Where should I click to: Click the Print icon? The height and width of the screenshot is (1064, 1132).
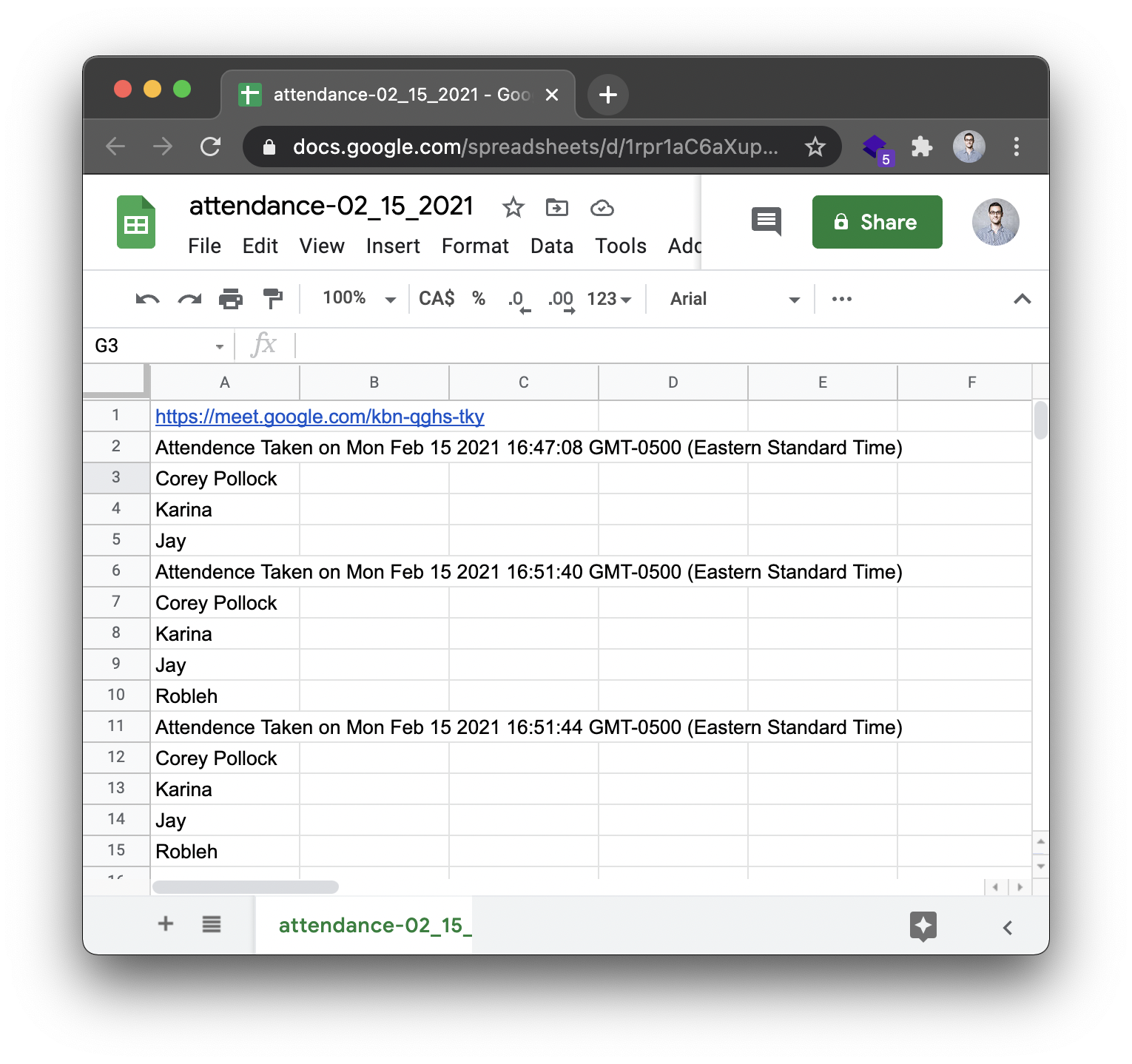(x=231, y=299)
